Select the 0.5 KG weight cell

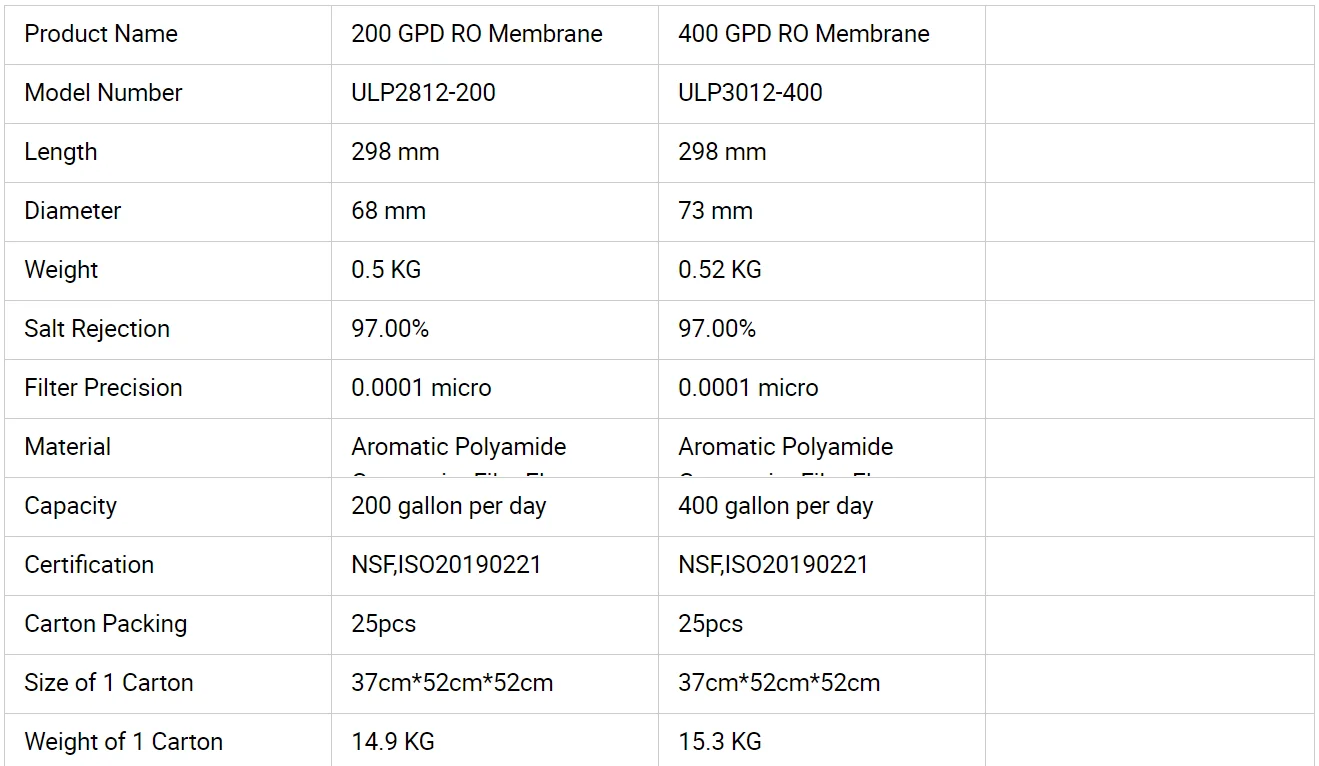tap(386, 270)
